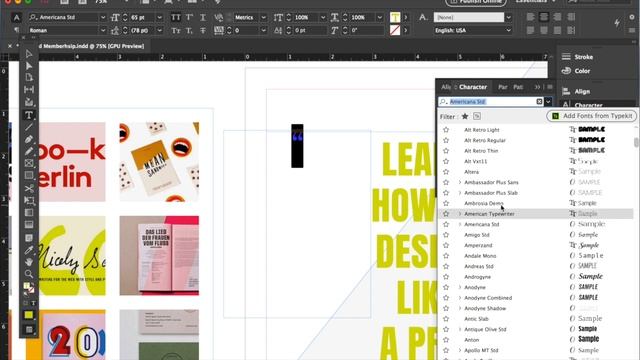Switch to the Align panel tab
Viewport: 640px width, 360px height.
point(446,87)
